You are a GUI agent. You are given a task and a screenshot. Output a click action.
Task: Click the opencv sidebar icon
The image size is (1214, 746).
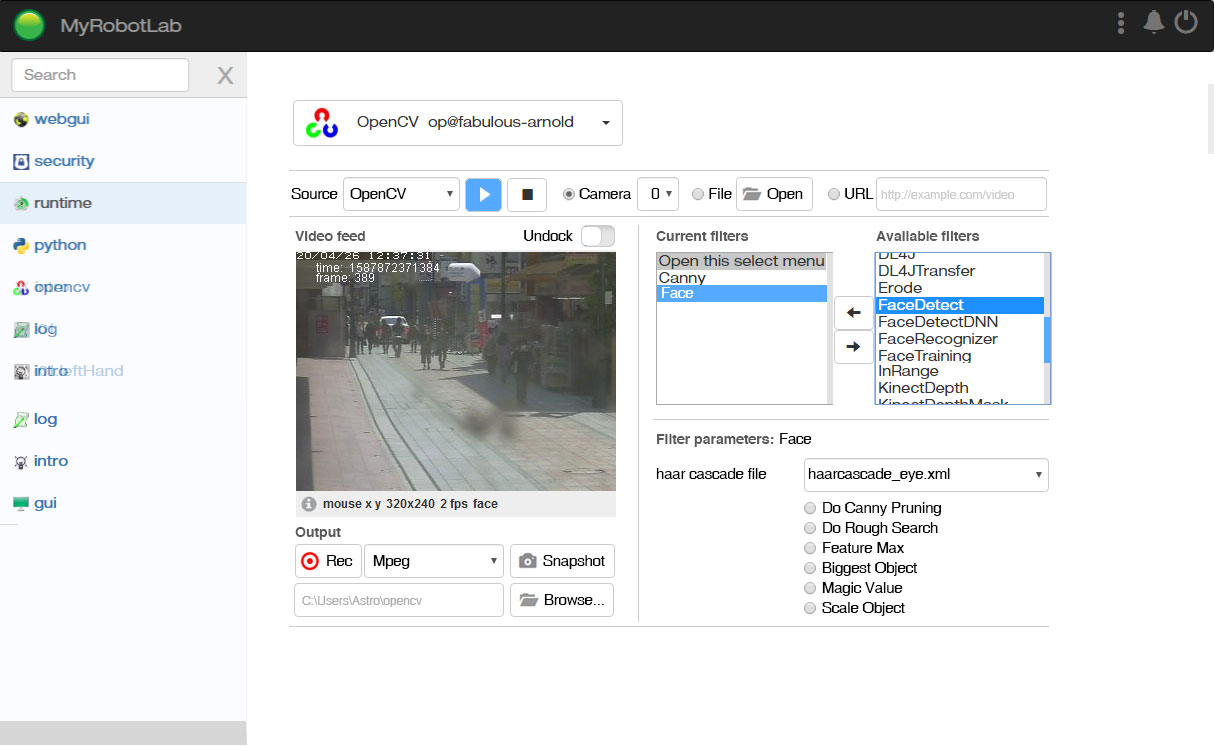click(21, 288)
